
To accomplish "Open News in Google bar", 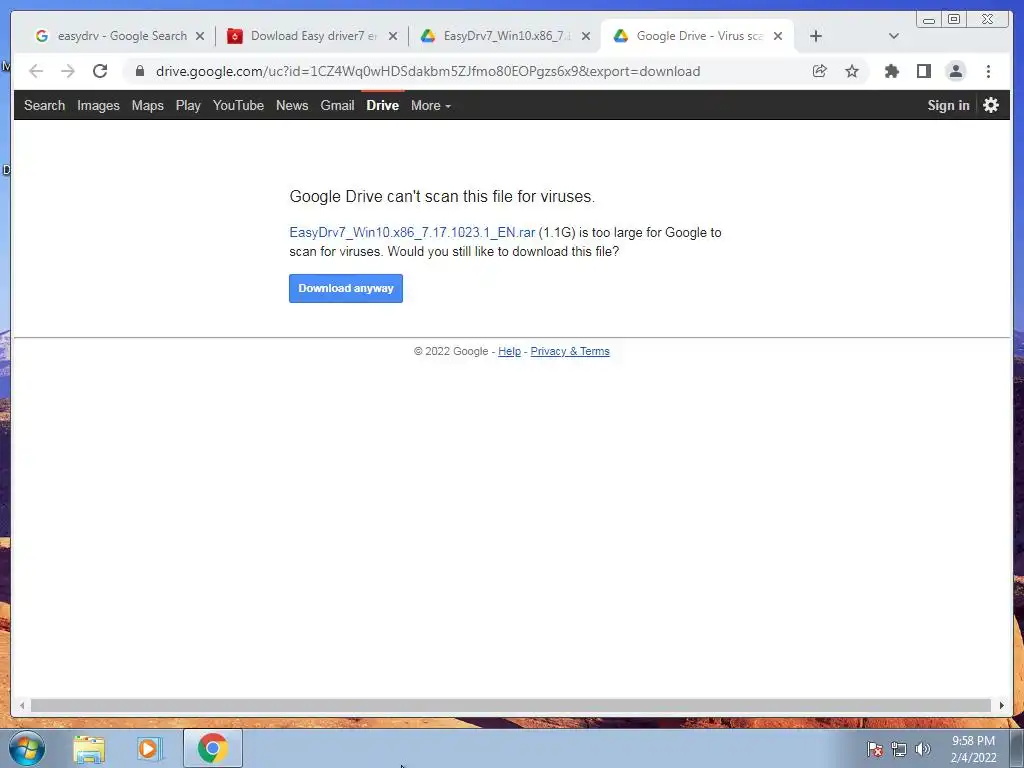I will coord(292,105).
